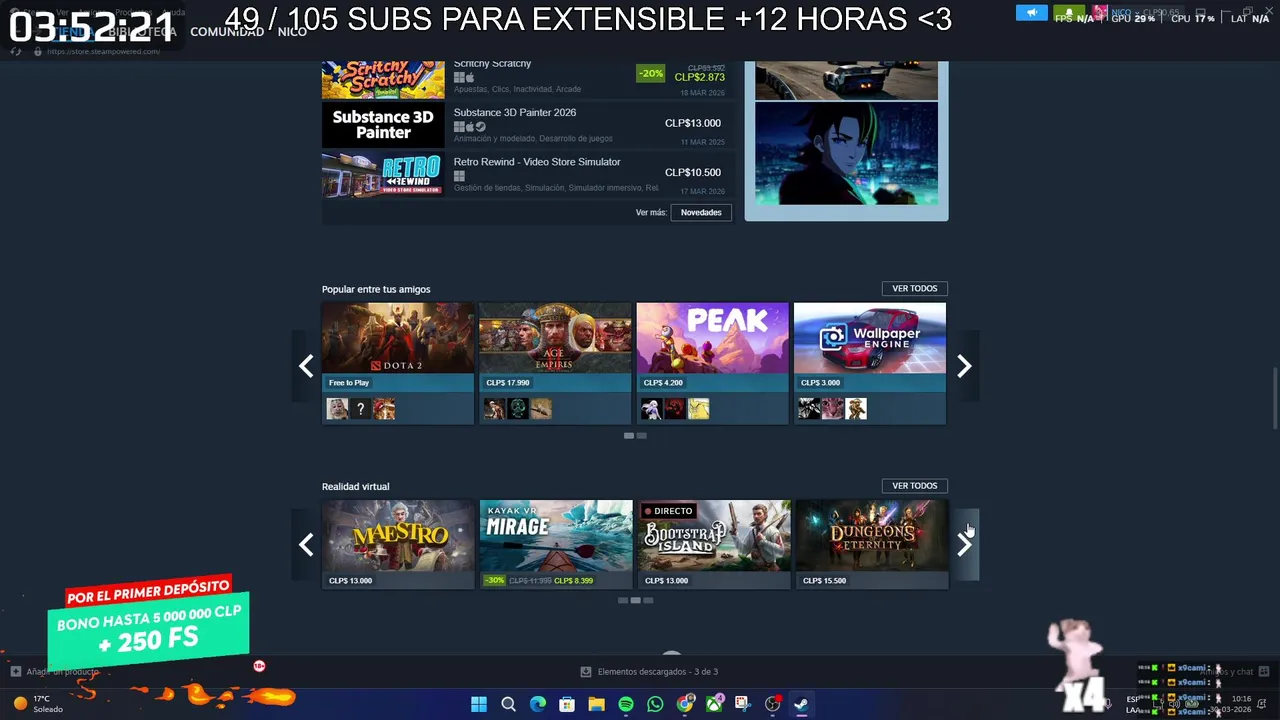Go to next Realidad virtual games
Screen dimensions: 1280x720
964,544
